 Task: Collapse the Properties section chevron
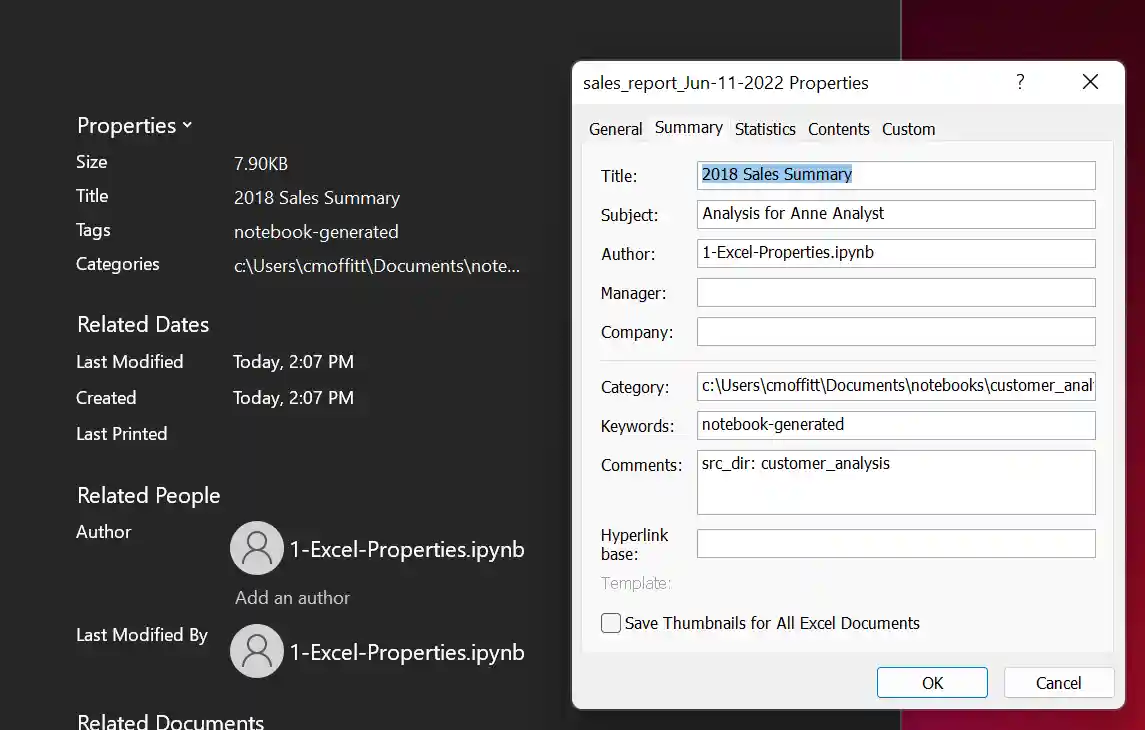click(186, 125)
